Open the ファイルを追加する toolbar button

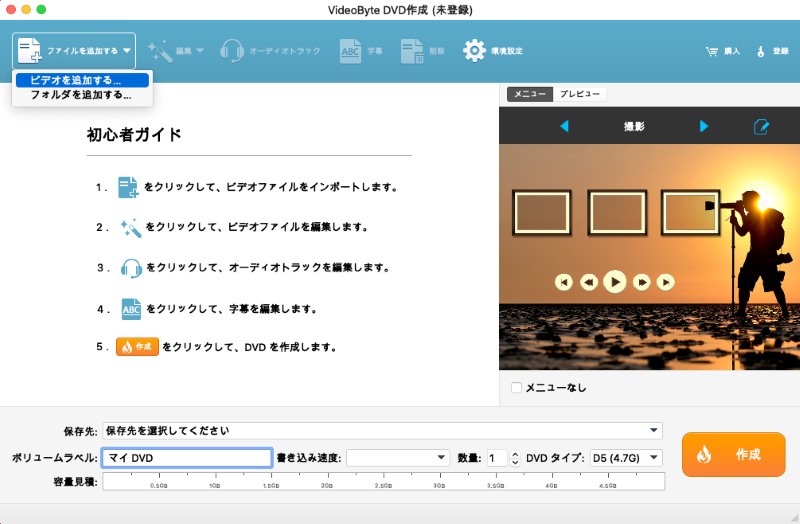click(x=74, y=51)
